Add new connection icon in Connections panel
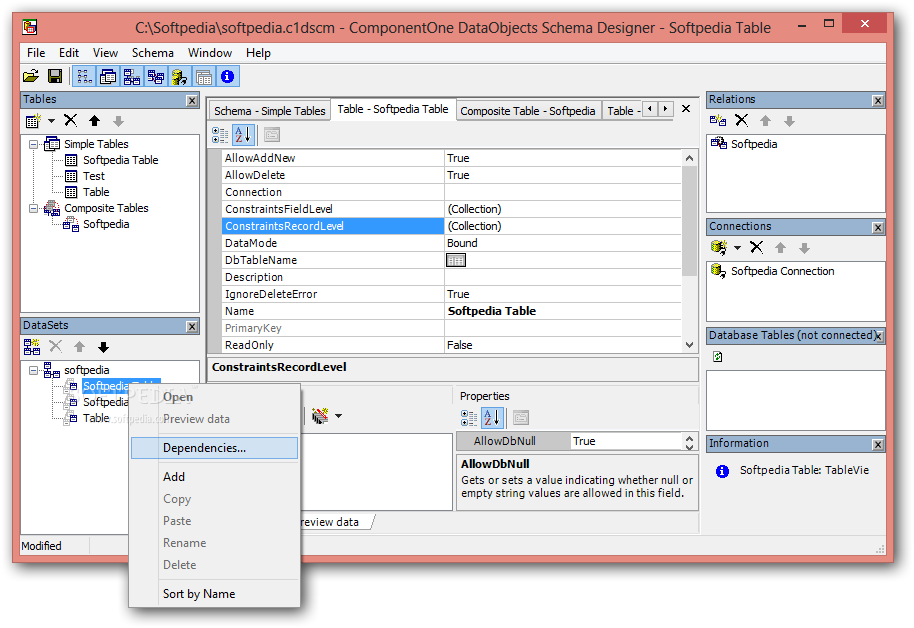The height and width of the screenshot is (628, 914). (x=718, y=248)
